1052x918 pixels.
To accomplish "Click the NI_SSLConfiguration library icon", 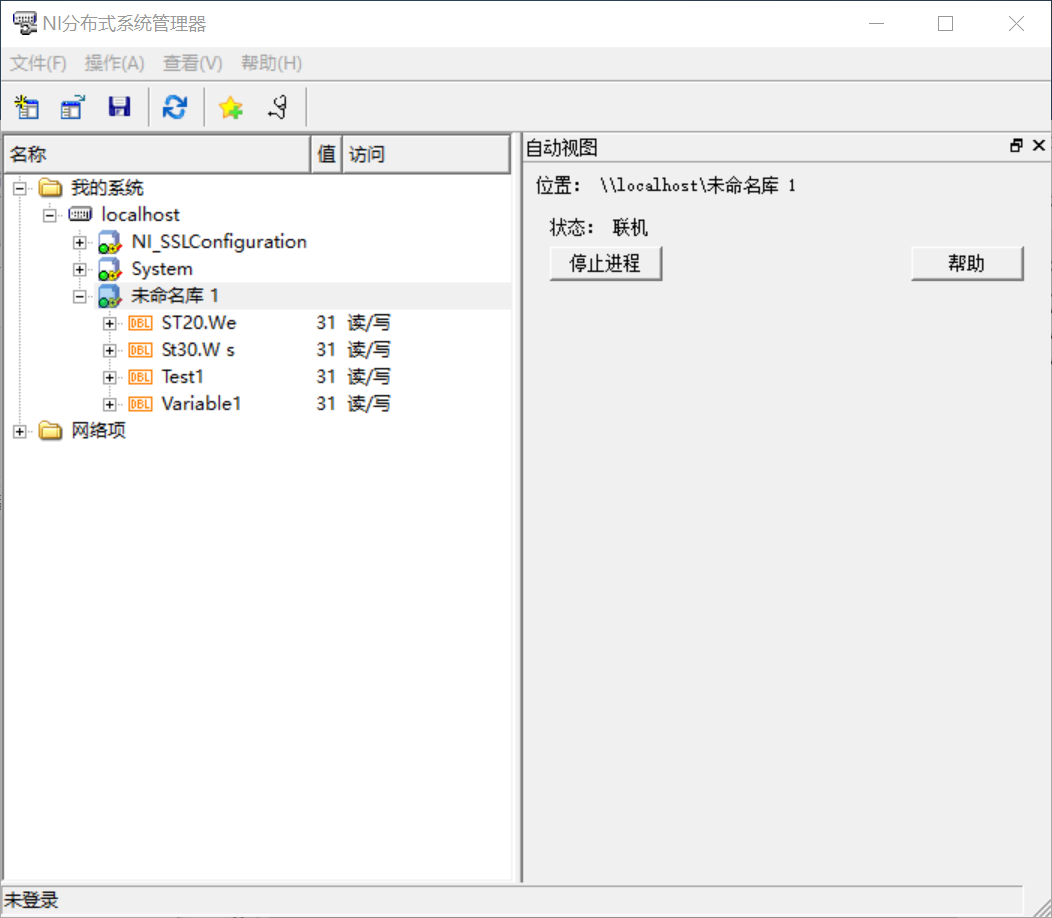I will coord(110,242).
